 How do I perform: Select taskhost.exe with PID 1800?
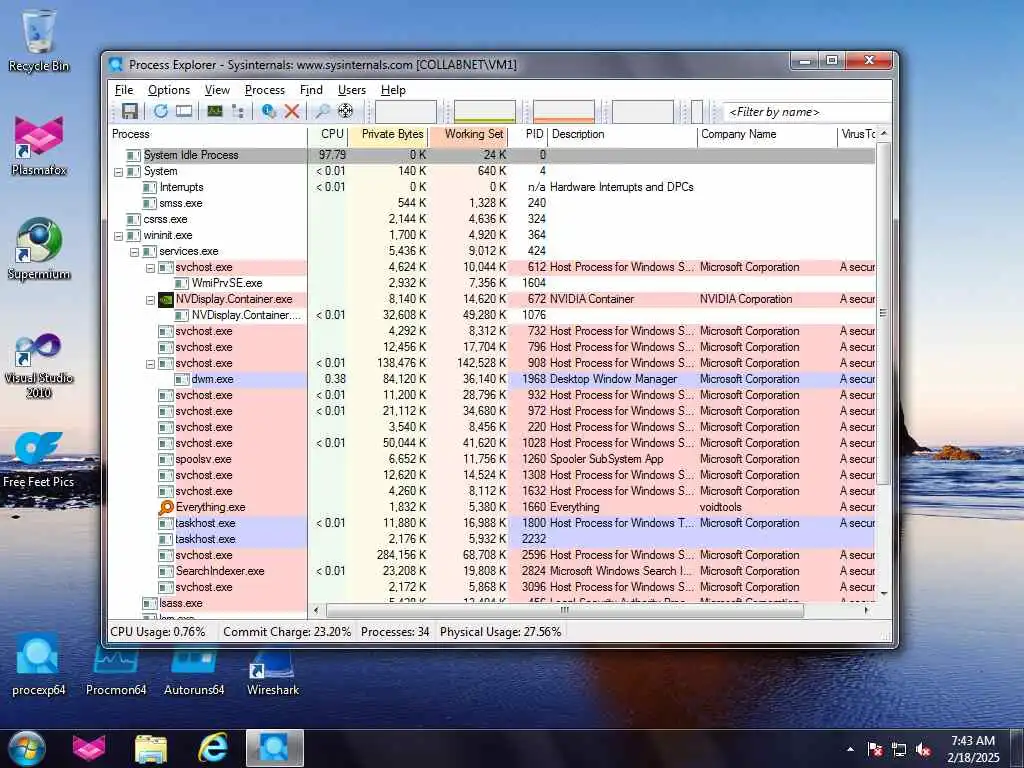(491, 523)
